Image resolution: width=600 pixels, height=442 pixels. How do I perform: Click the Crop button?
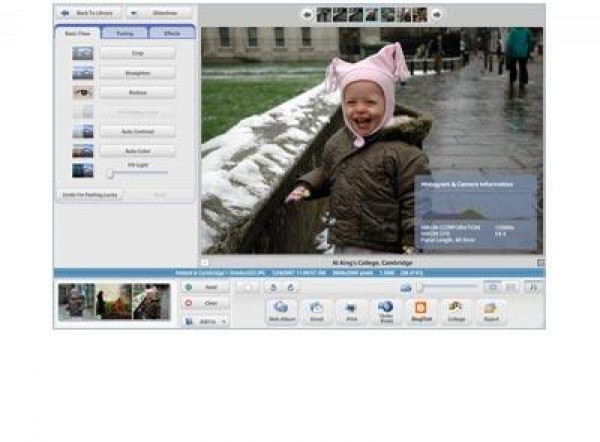point(137,52)
